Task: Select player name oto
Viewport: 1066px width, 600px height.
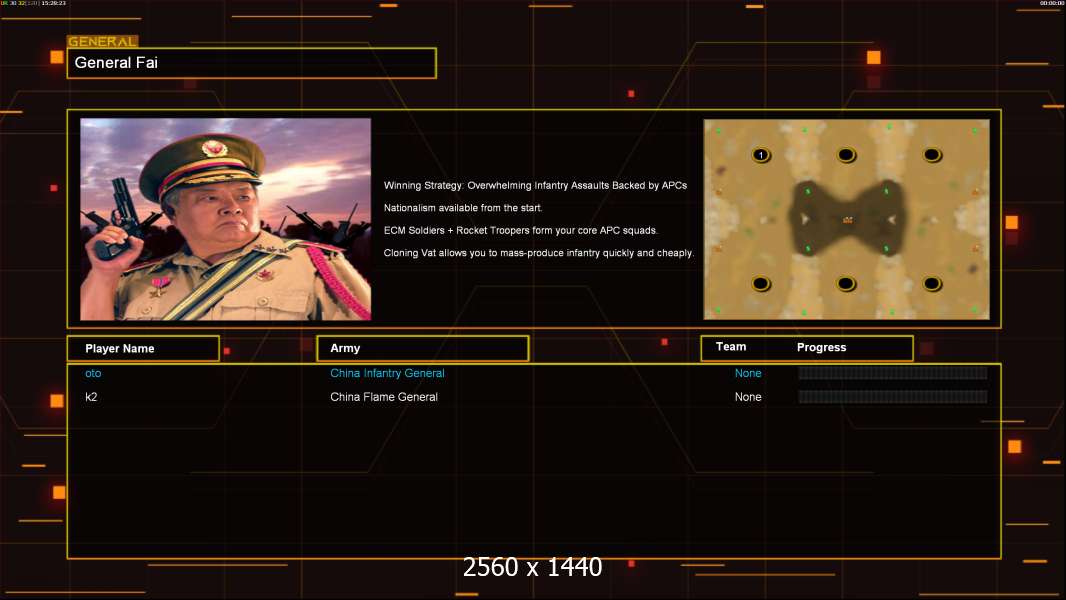Action: [x=93, y=373]
